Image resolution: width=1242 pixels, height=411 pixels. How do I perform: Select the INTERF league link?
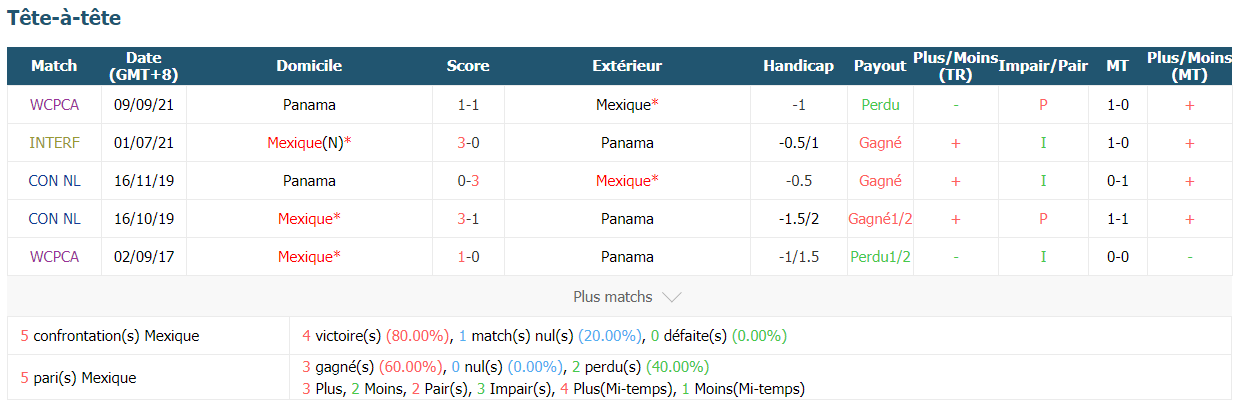coord(54,143)
